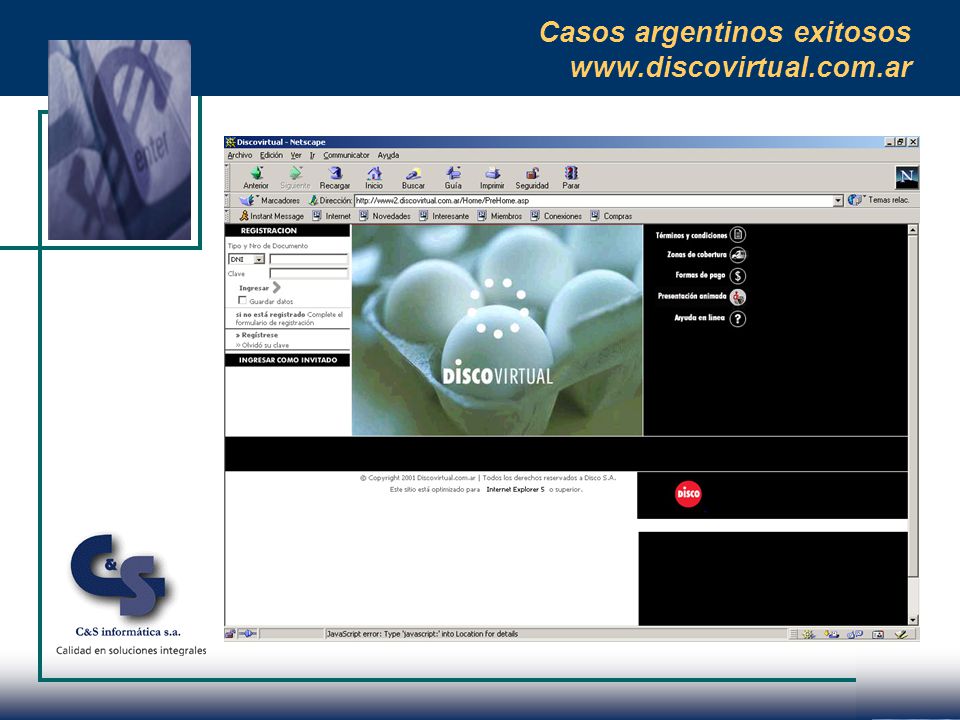Viewport: 960px width, 720px height.
Task: Click the Términos y condiciones document icon
Action: coord(738,234)
